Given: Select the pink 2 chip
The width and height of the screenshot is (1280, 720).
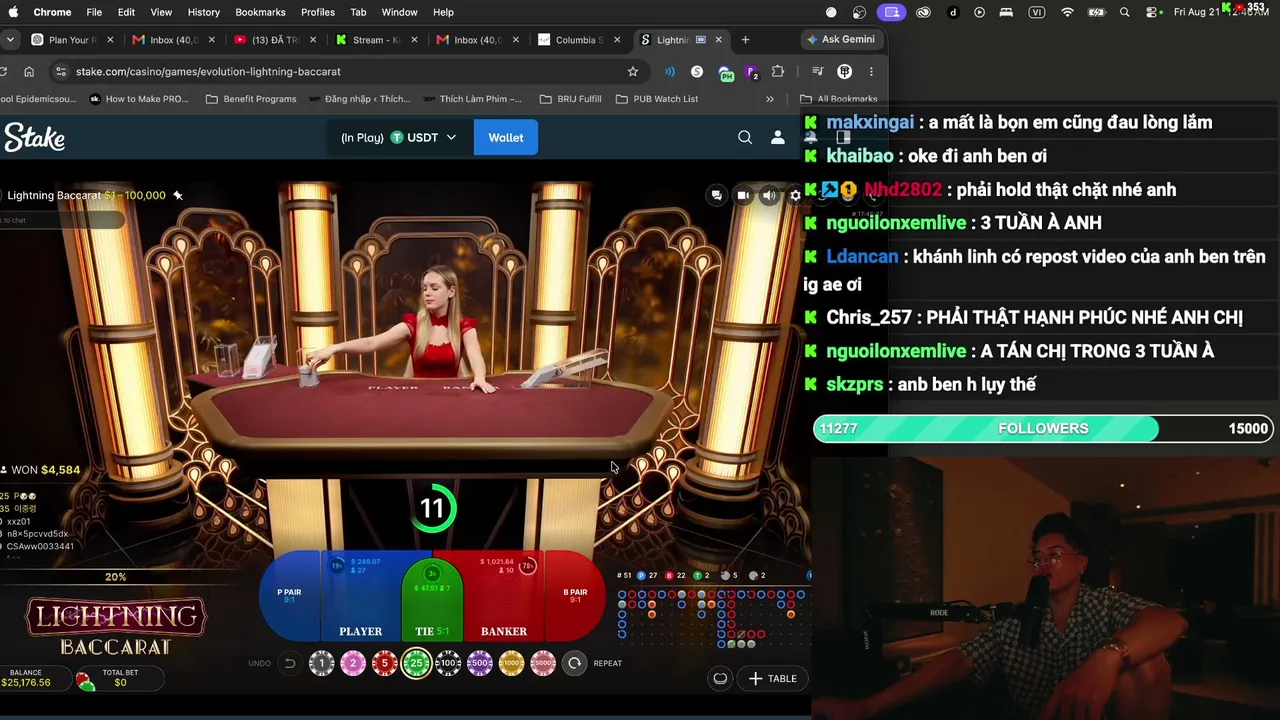Looking at the screenshot, I should coord(353,663).
